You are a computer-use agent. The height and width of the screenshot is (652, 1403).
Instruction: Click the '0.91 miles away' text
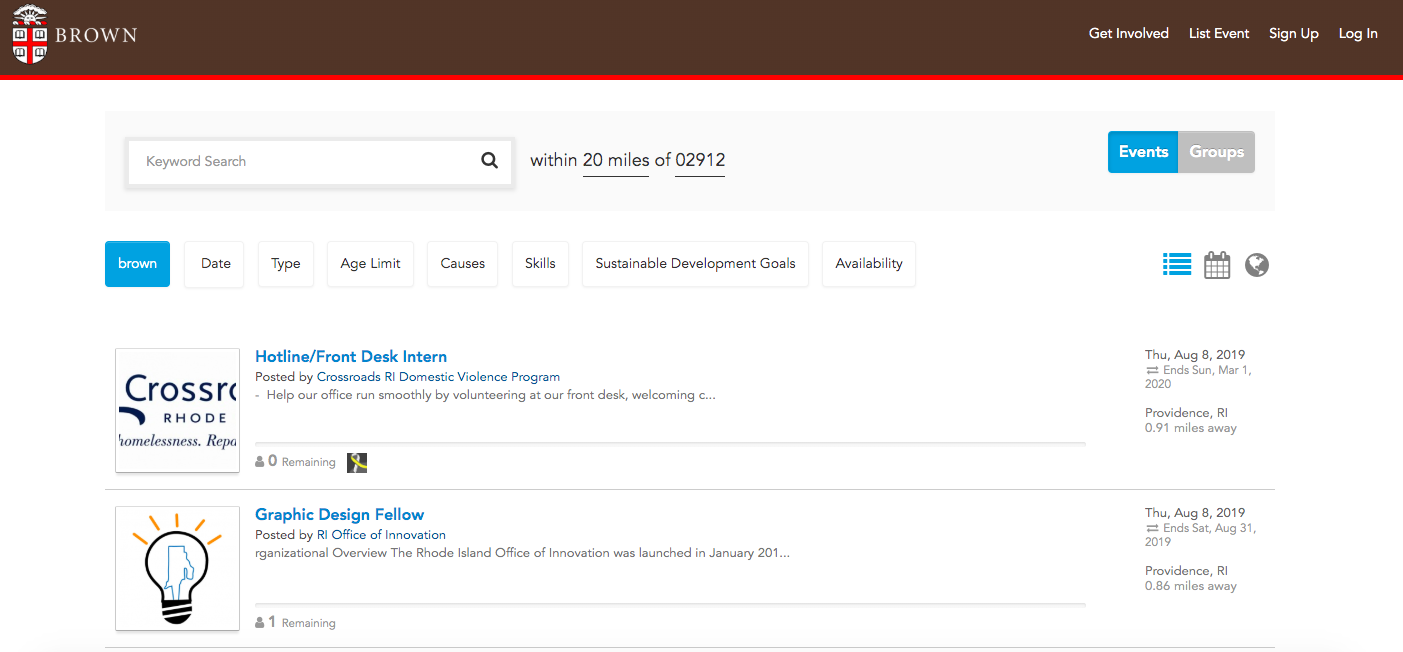pyautogui.click(x=1191, y=428)
